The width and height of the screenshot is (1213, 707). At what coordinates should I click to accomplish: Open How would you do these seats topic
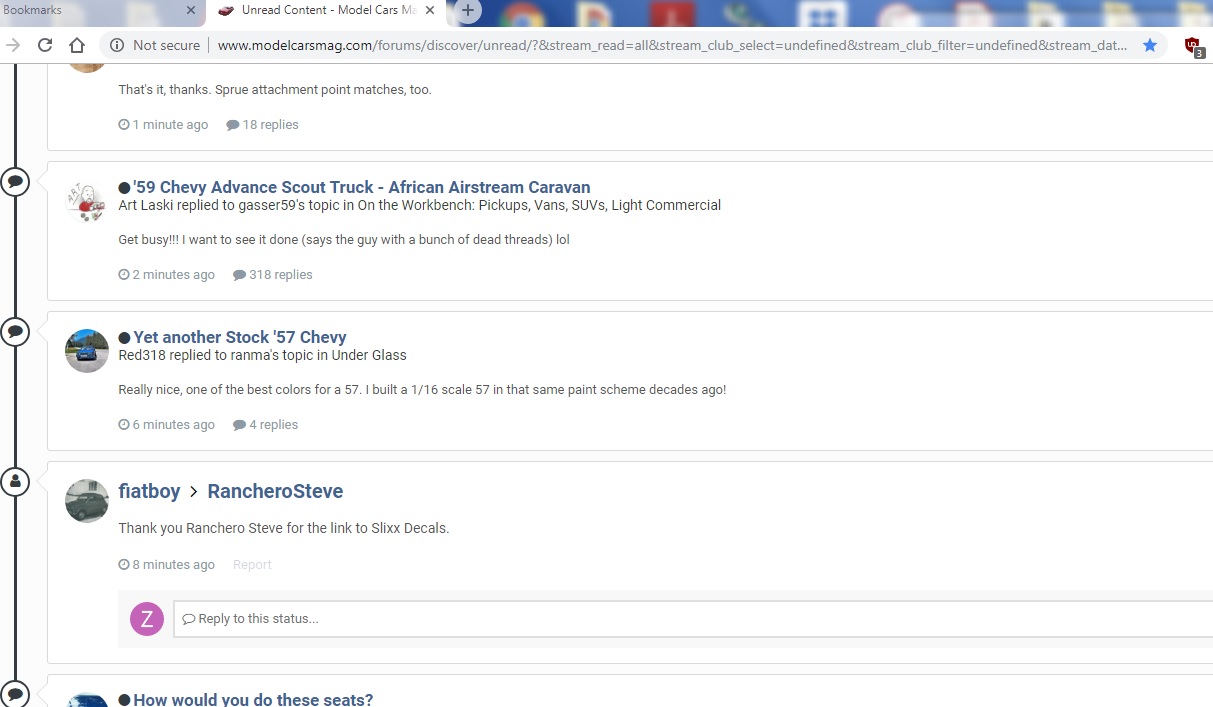pyautogui.click(x=253, y=699)
